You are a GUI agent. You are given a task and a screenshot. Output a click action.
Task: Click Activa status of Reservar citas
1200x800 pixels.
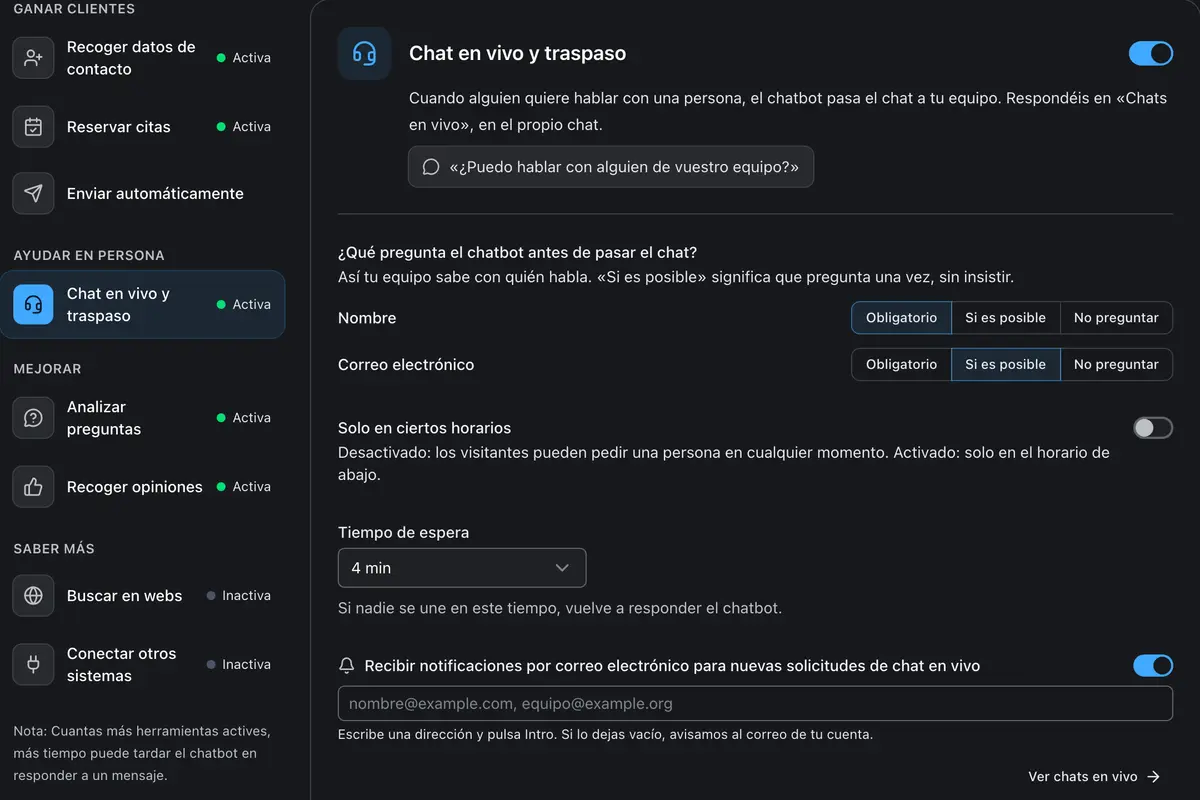click(x=244, y=127)
